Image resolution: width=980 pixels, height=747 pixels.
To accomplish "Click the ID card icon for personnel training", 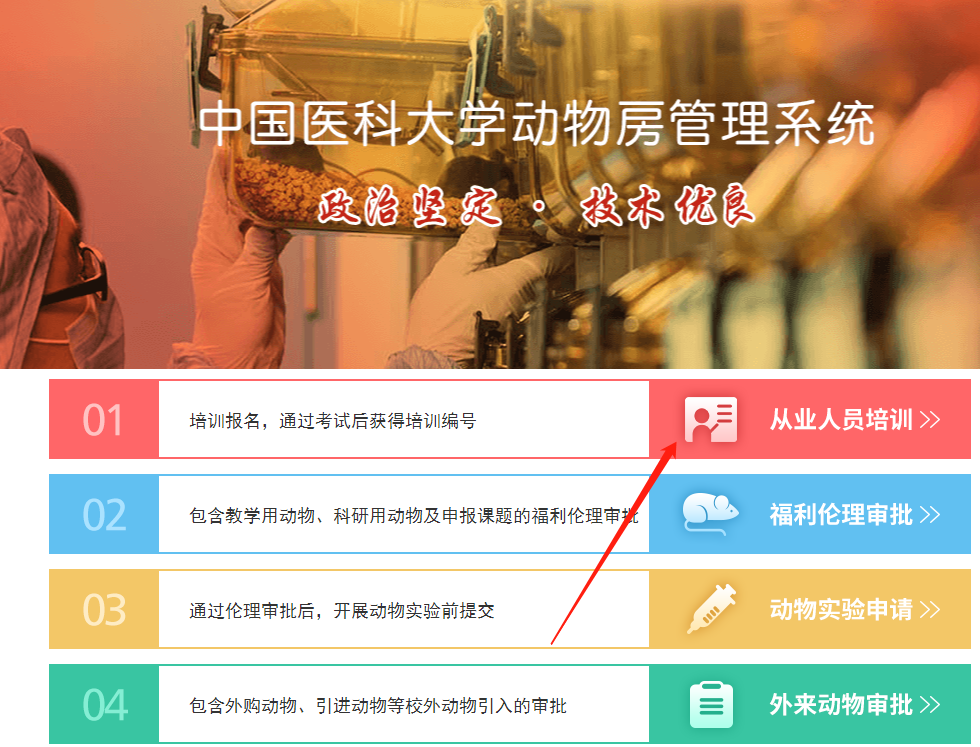I will point(711,419).
